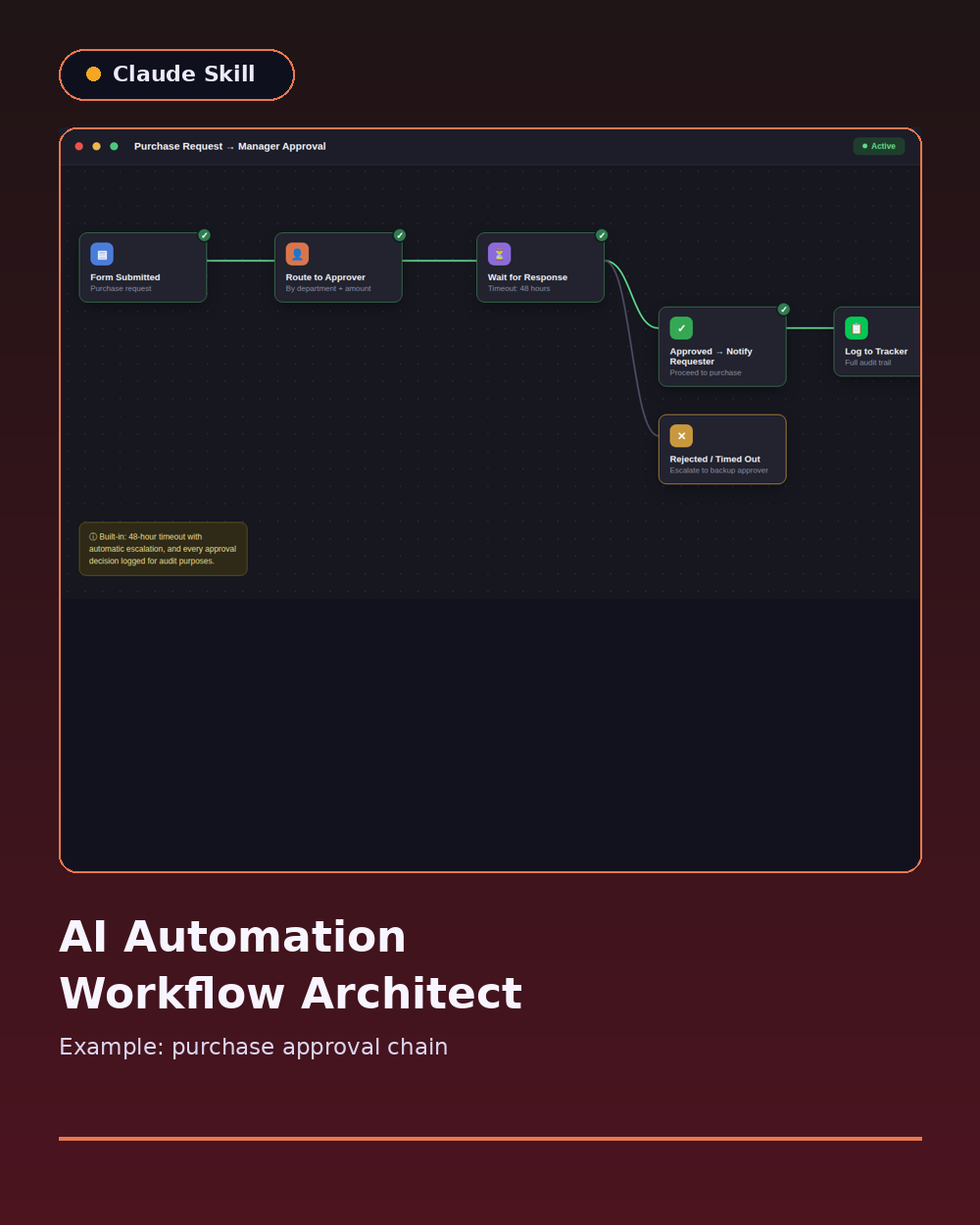Image resolution: width=980 pixels, height=1225 pixels.
Task: Click the blue Form Submitted node icon
Action: coord(102,254)
